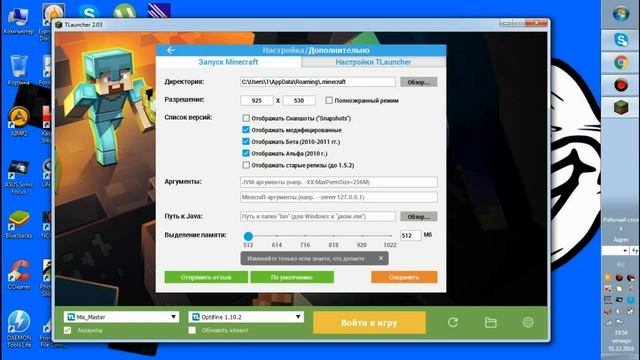Switch to Запуск Minecraft tab
This screenshot has width=640, height=360.
point(228,62)
